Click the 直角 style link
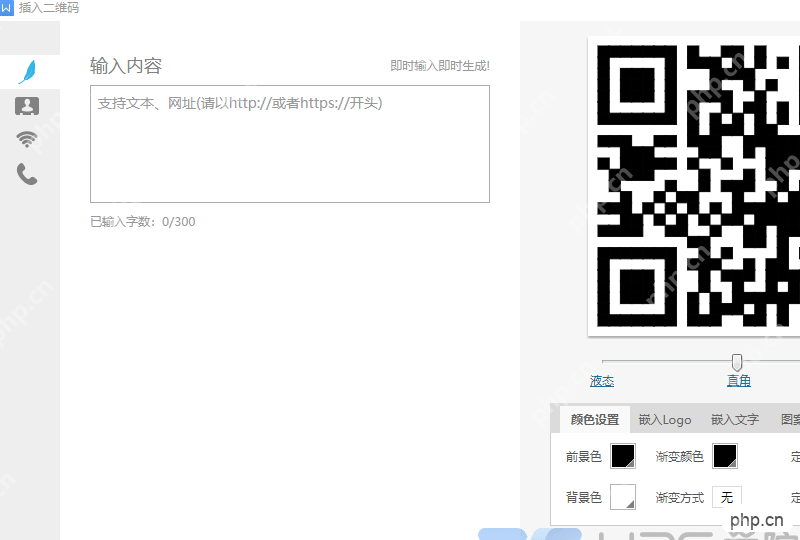This screenshot has width=800, height=540. pyautogui.click(x=739, y=381)
